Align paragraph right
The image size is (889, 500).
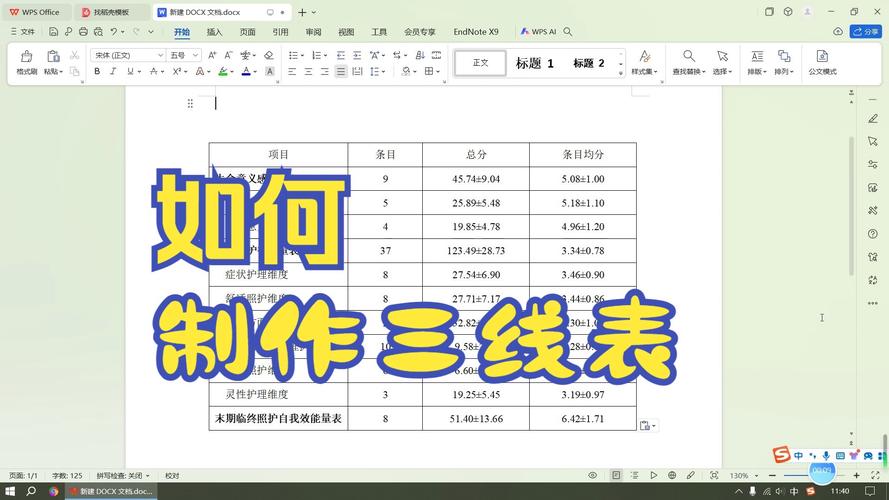pyautogui.click(x=324, y=71)
